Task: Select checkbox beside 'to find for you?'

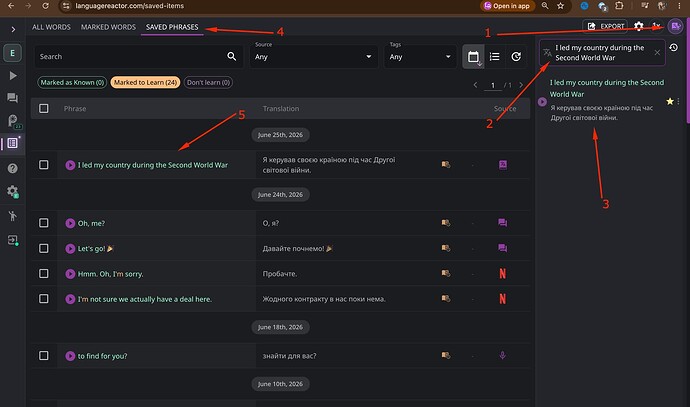Action: [44, 356]
